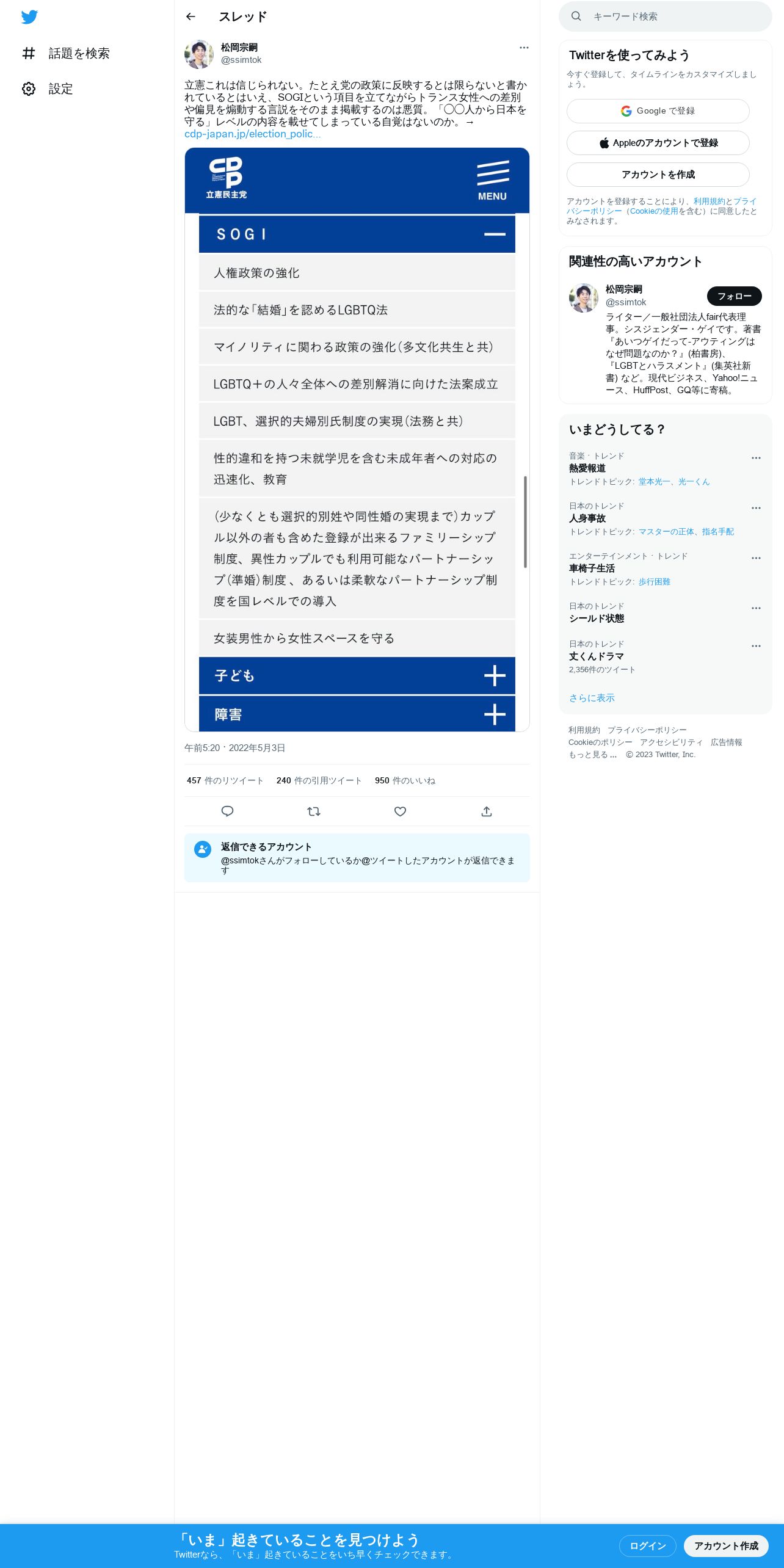This screenshot has height=1568, width=784.
Task: Open the 熱愛報道 trend
Action: [x=587, y=468]
